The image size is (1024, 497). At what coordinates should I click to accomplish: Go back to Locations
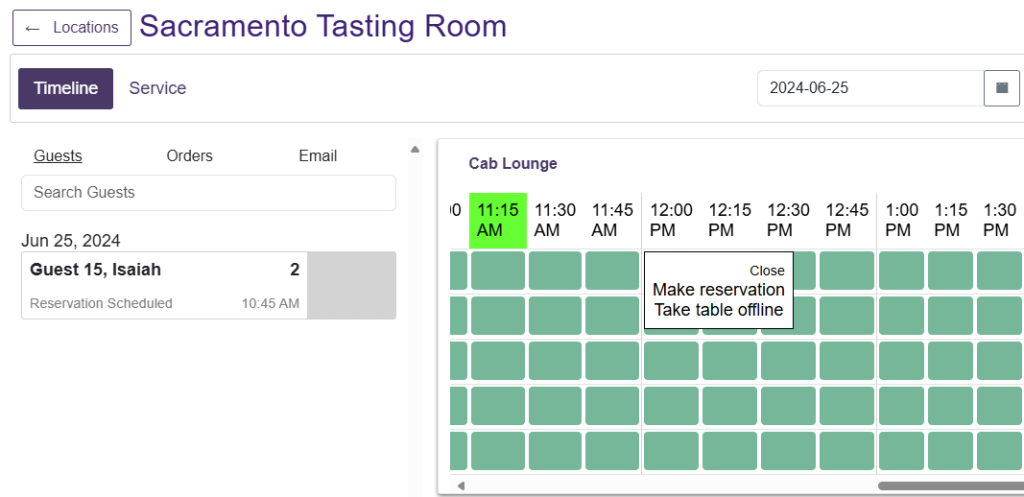(72, 28)
